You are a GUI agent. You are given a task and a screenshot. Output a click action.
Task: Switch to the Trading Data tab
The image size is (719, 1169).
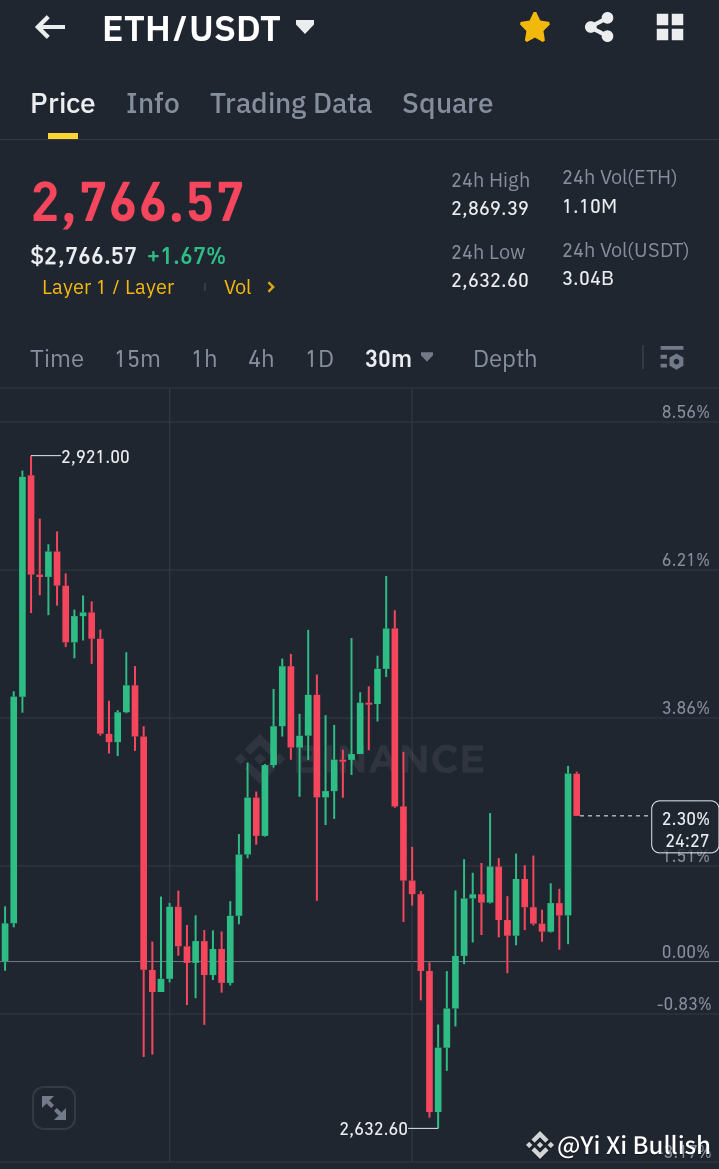click(290, 103)
